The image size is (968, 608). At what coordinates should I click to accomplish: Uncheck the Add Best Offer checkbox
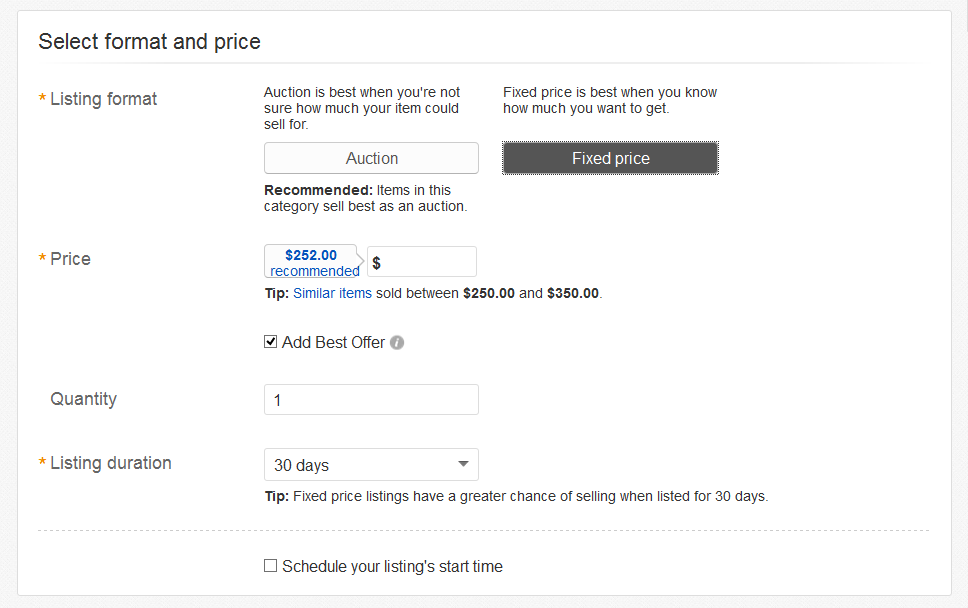click(x=270, y=341)
